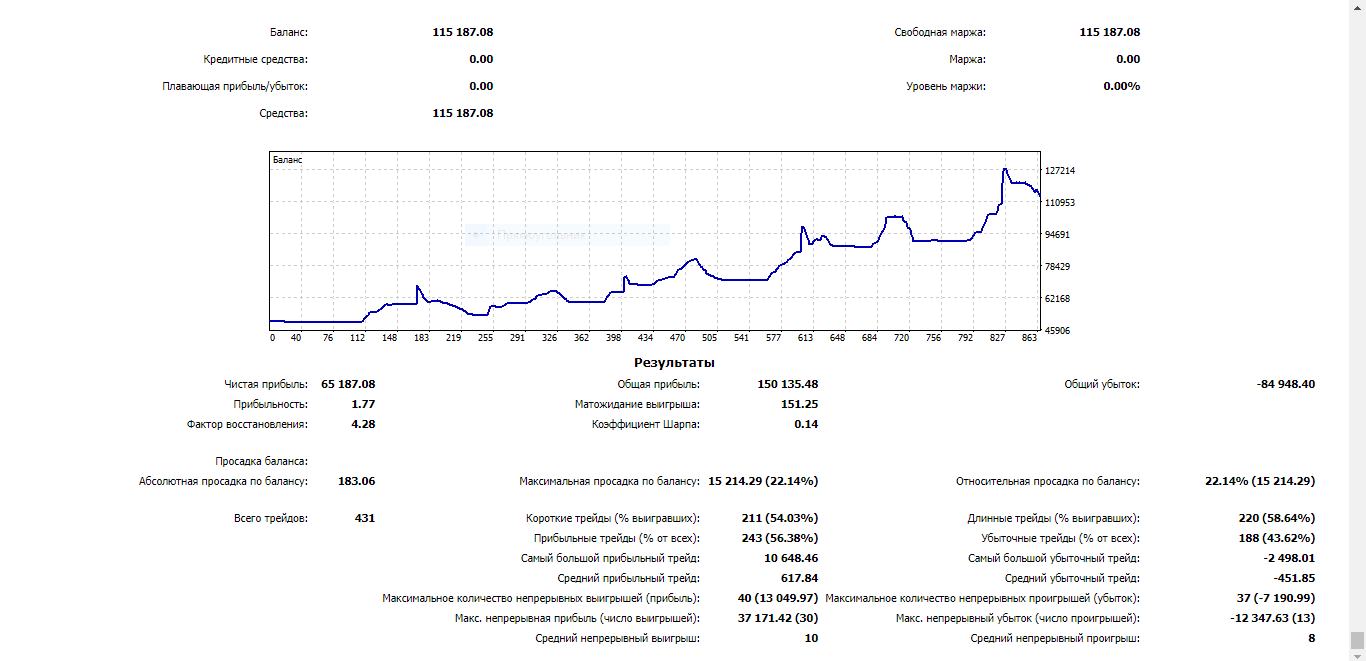Click the 'Убыточные трейды (% от всех):' label
This screenshot has width=1366, height=661.
1061,538
